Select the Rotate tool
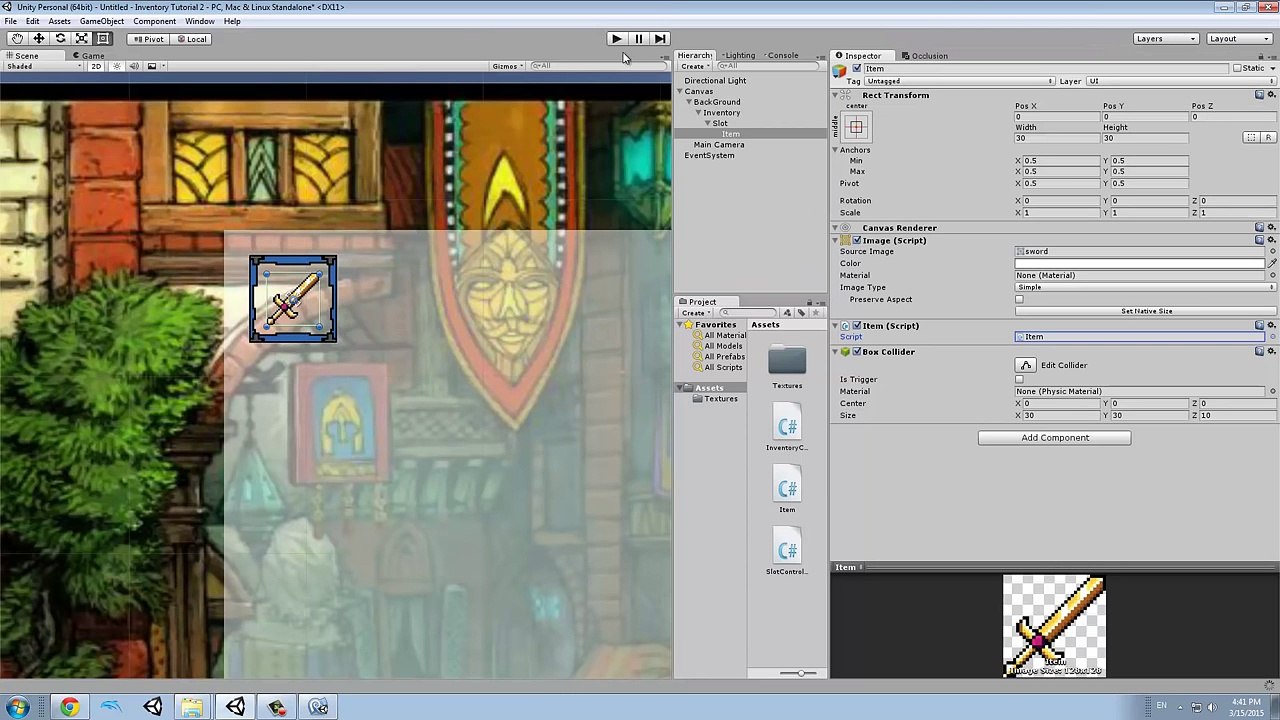Screen dimensions: 1280x720 click(60, 38)
